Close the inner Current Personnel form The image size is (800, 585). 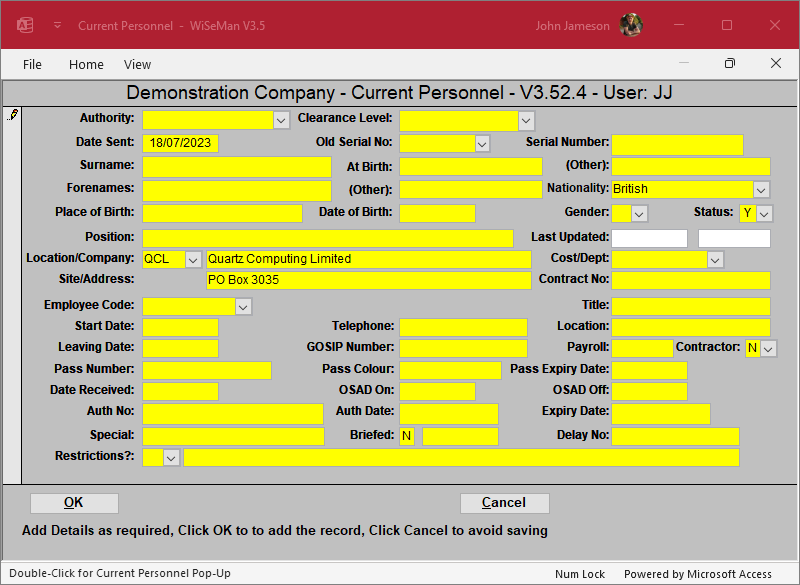coord(775,64)
